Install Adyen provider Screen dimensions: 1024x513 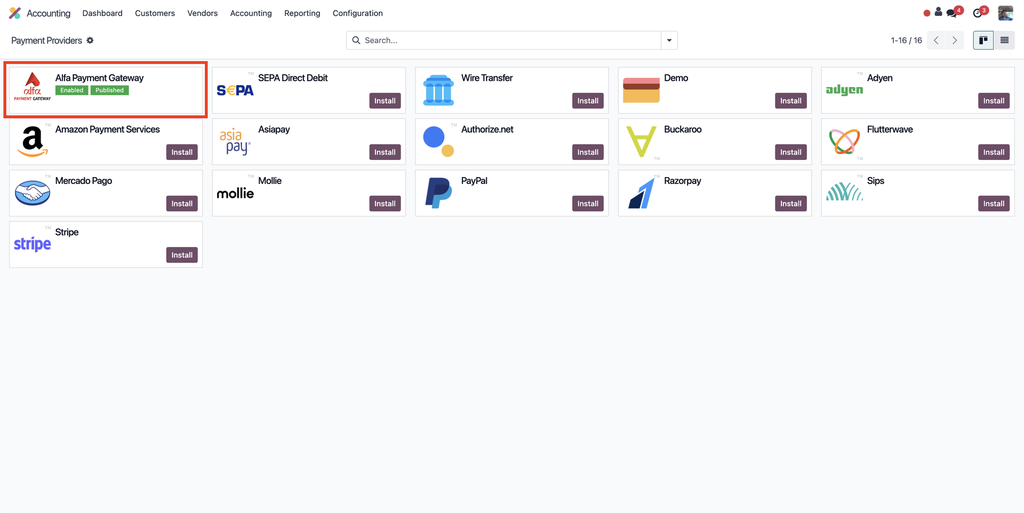(994, 101)
